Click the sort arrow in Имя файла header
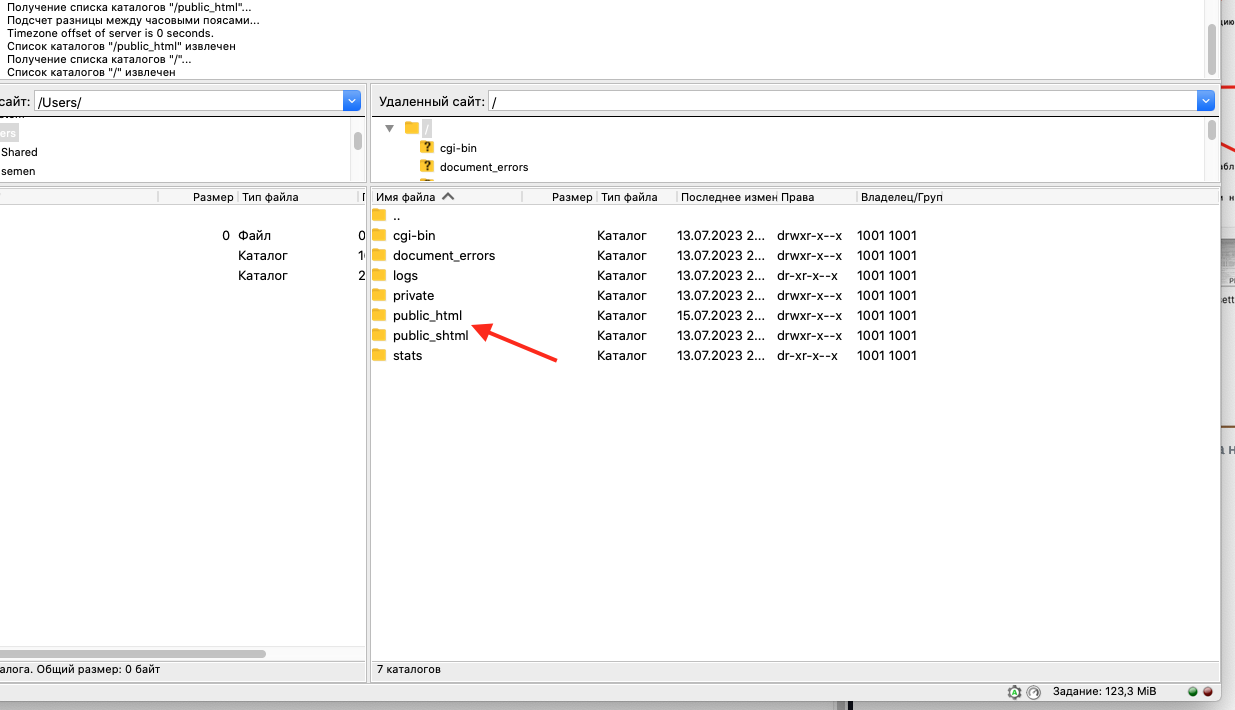Viewport: 1235px width, 710px height. pyautogui.click(x=448, y=196)
